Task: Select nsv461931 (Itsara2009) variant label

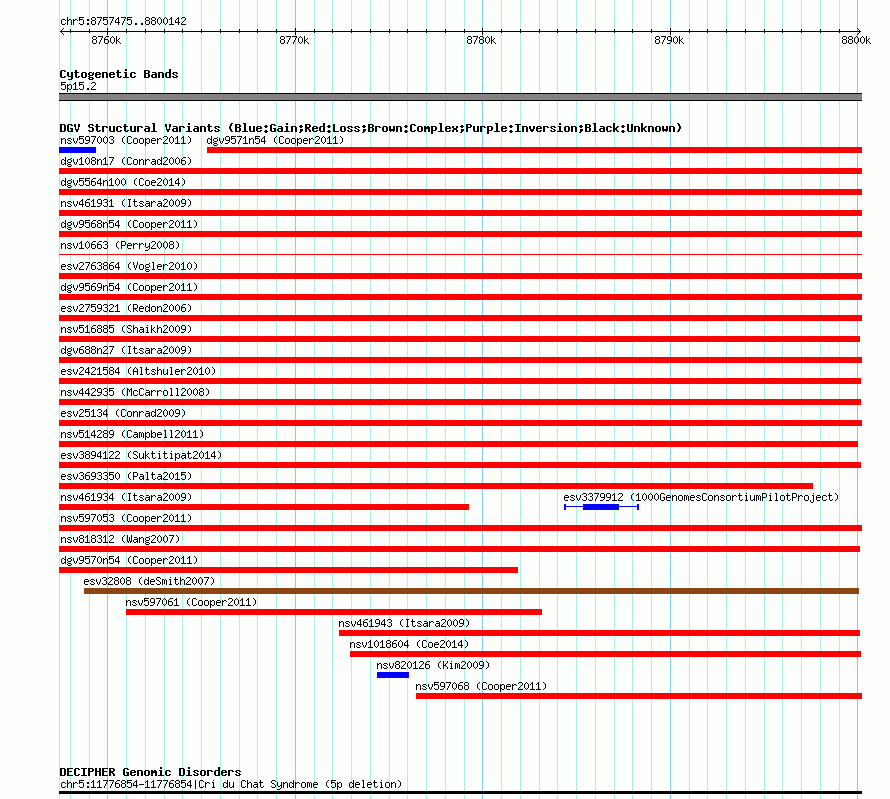Action: tap(126, 203)
